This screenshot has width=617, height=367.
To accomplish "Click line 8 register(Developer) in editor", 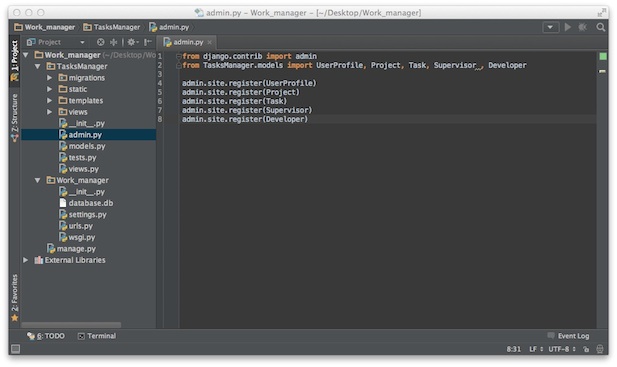I will 245,119.
